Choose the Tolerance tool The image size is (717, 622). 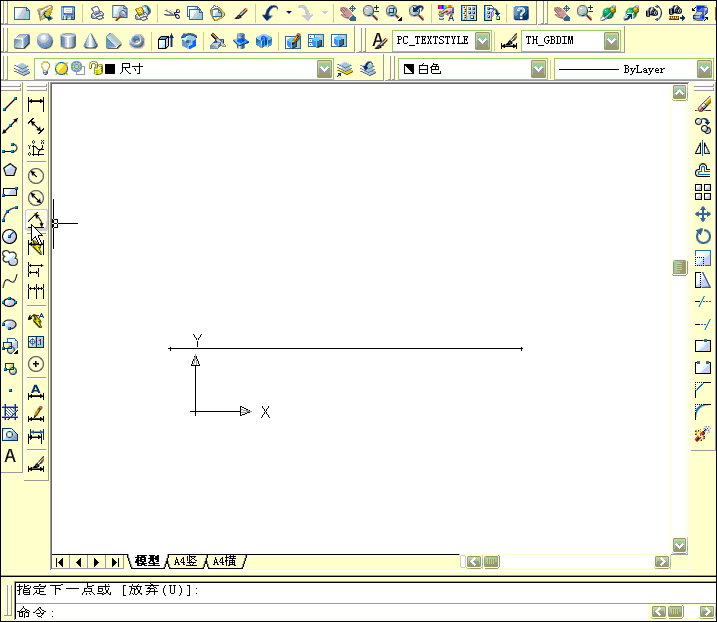(x=36, y=342)
